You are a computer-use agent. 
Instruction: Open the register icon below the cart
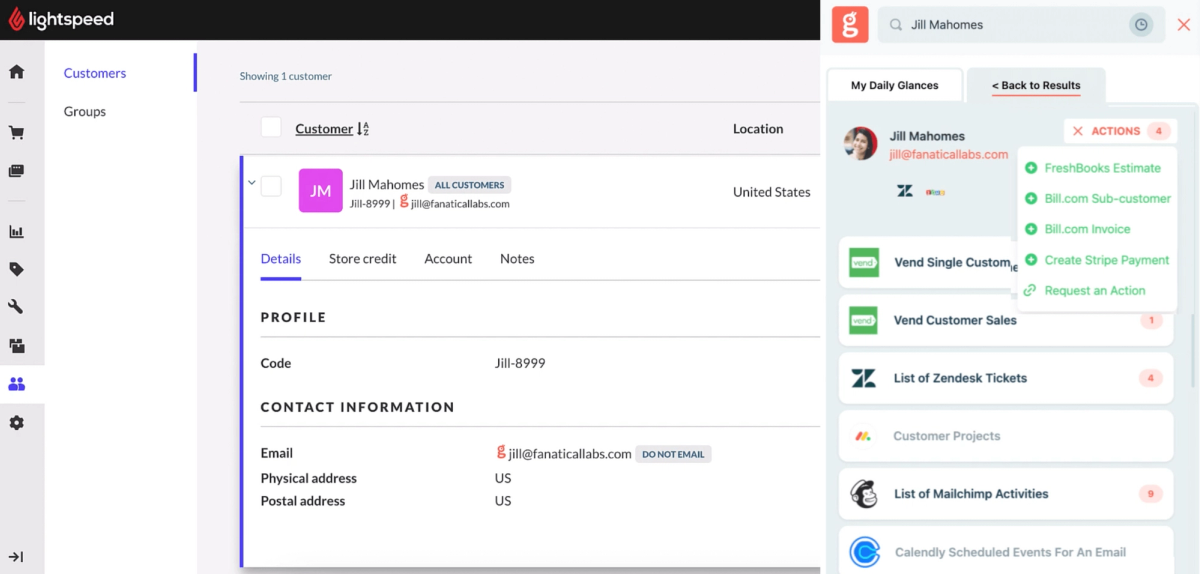click(x=16, y=171)
